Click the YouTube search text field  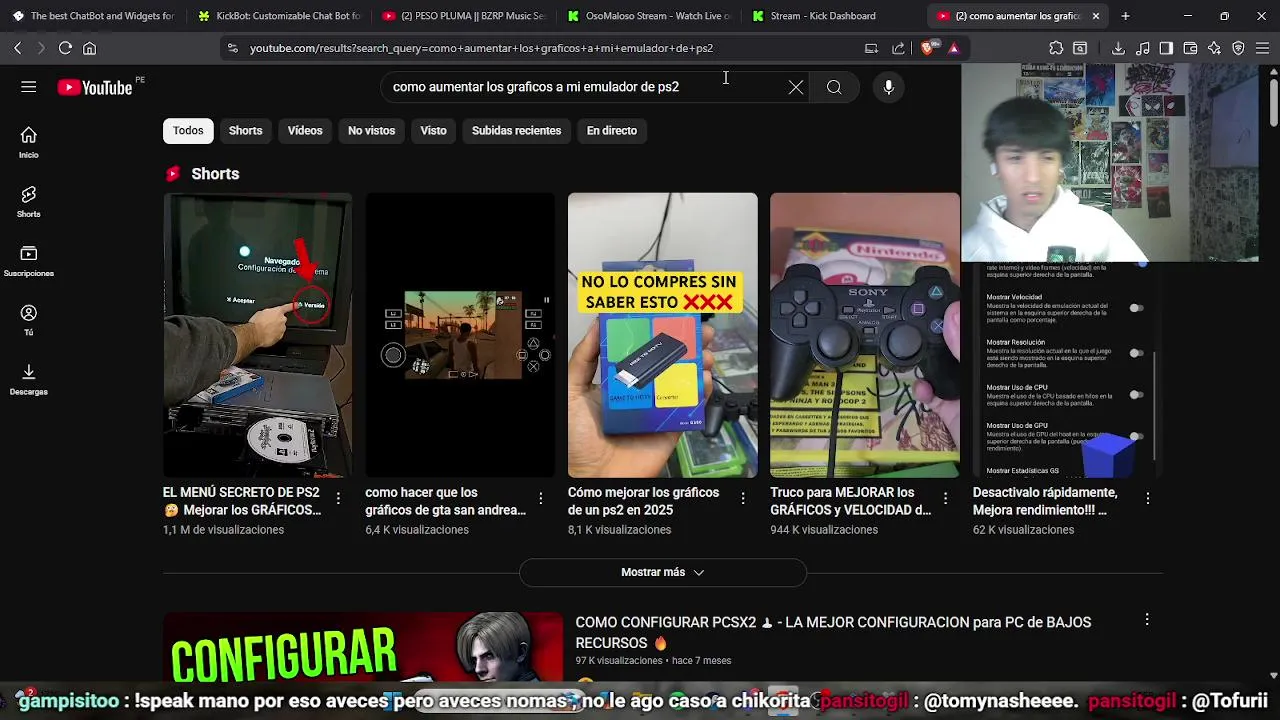tap(585, 87)
